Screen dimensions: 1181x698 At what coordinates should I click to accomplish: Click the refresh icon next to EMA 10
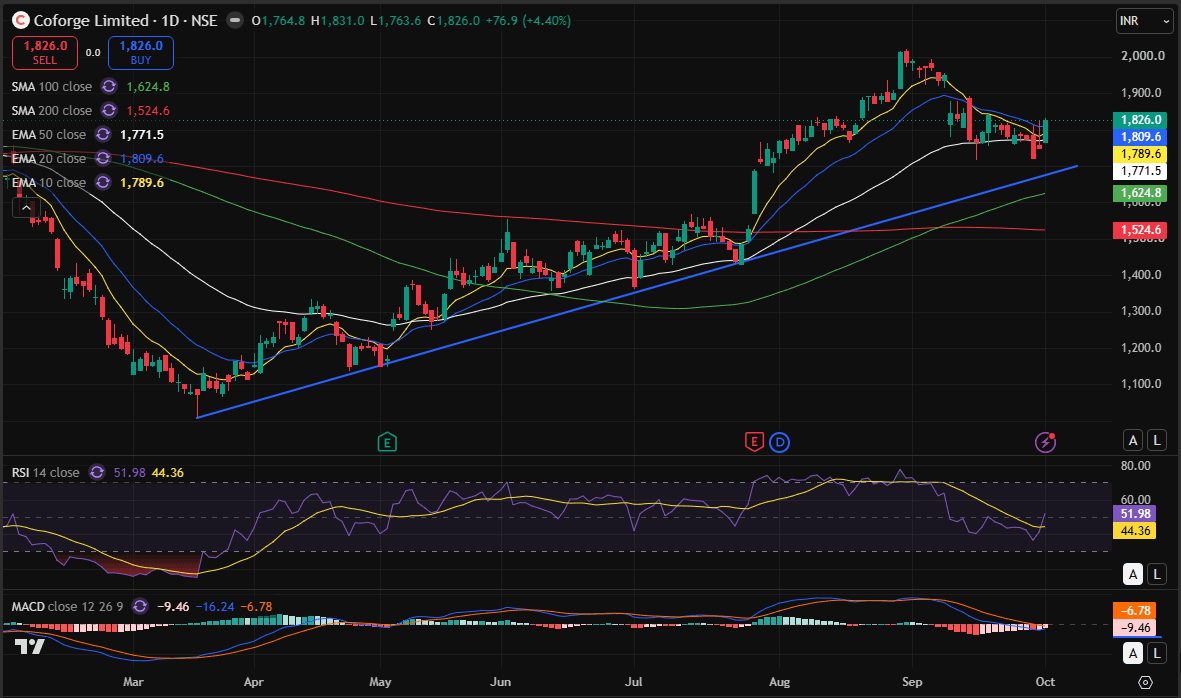(x=103, y=183)
